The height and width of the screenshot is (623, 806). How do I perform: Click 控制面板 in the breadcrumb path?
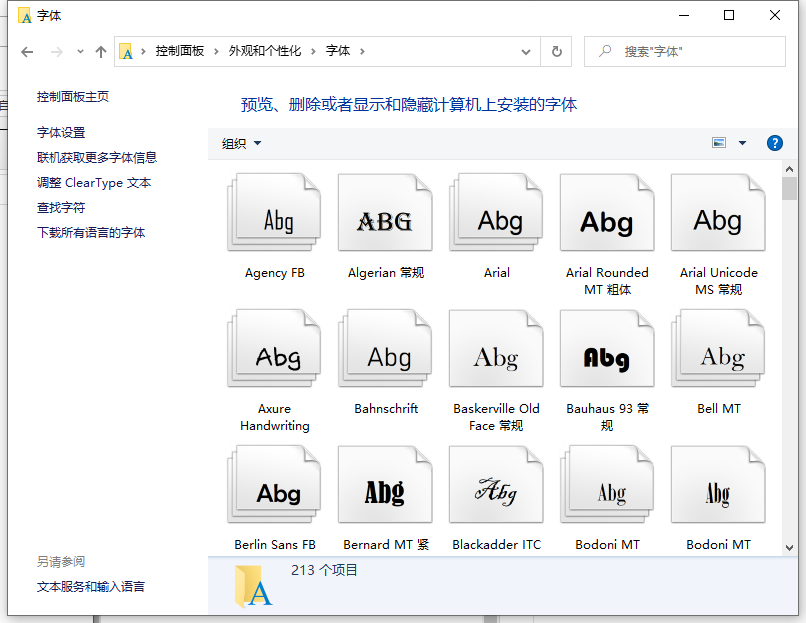[x=180, y=51]
